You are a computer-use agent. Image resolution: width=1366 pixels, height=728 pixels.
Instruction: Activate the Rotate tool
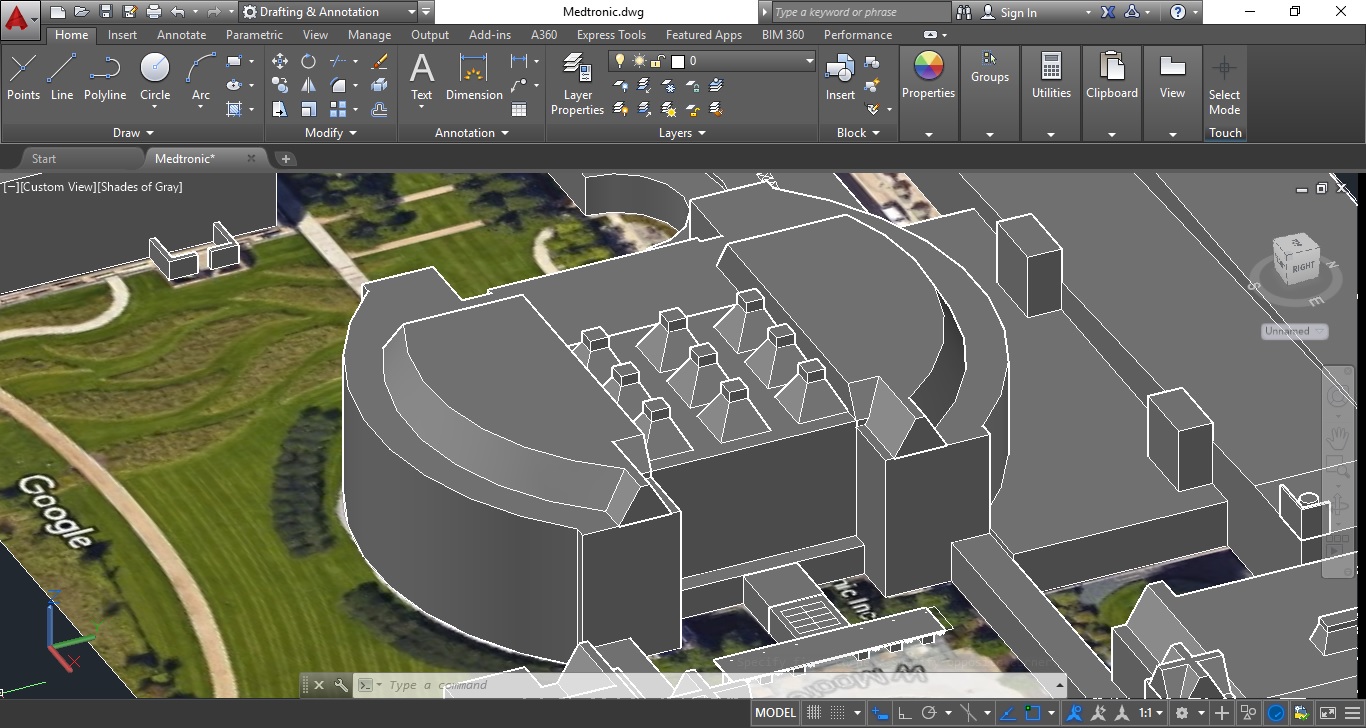(x=309, y=61)
